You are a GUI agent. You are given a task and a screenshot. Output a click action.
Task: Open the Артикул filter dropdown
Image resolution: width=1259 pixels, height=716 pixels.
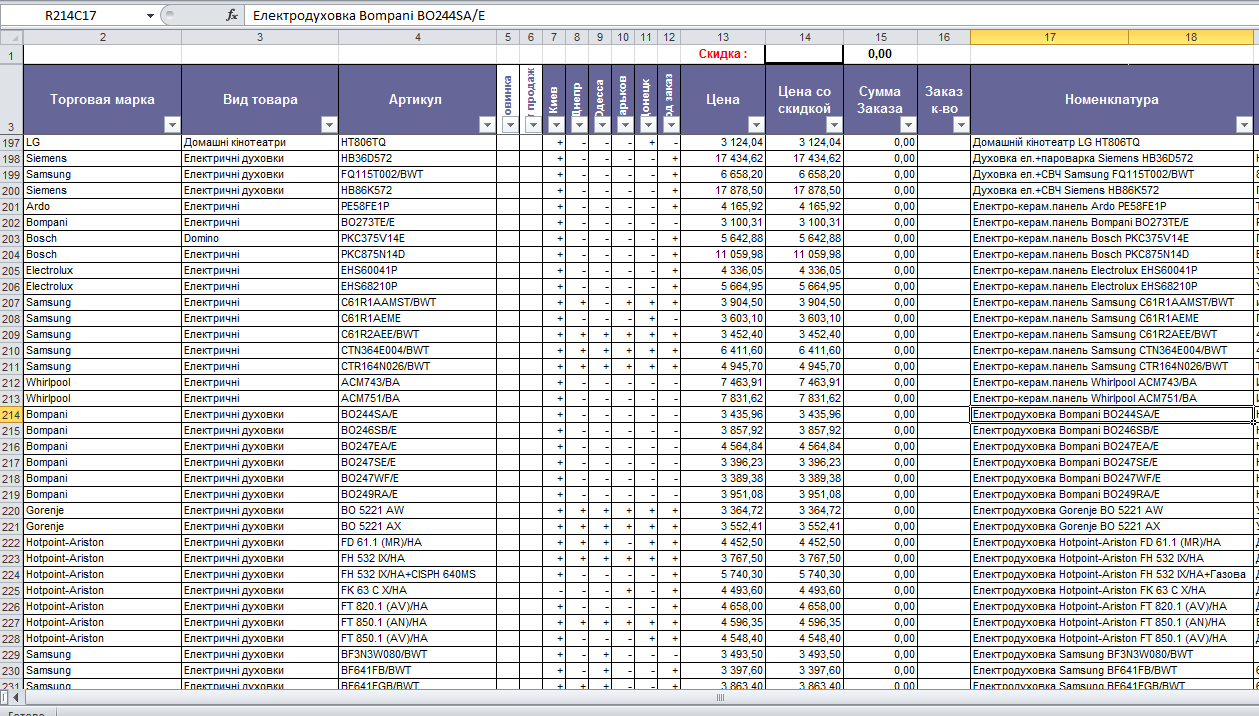[487, 125]
